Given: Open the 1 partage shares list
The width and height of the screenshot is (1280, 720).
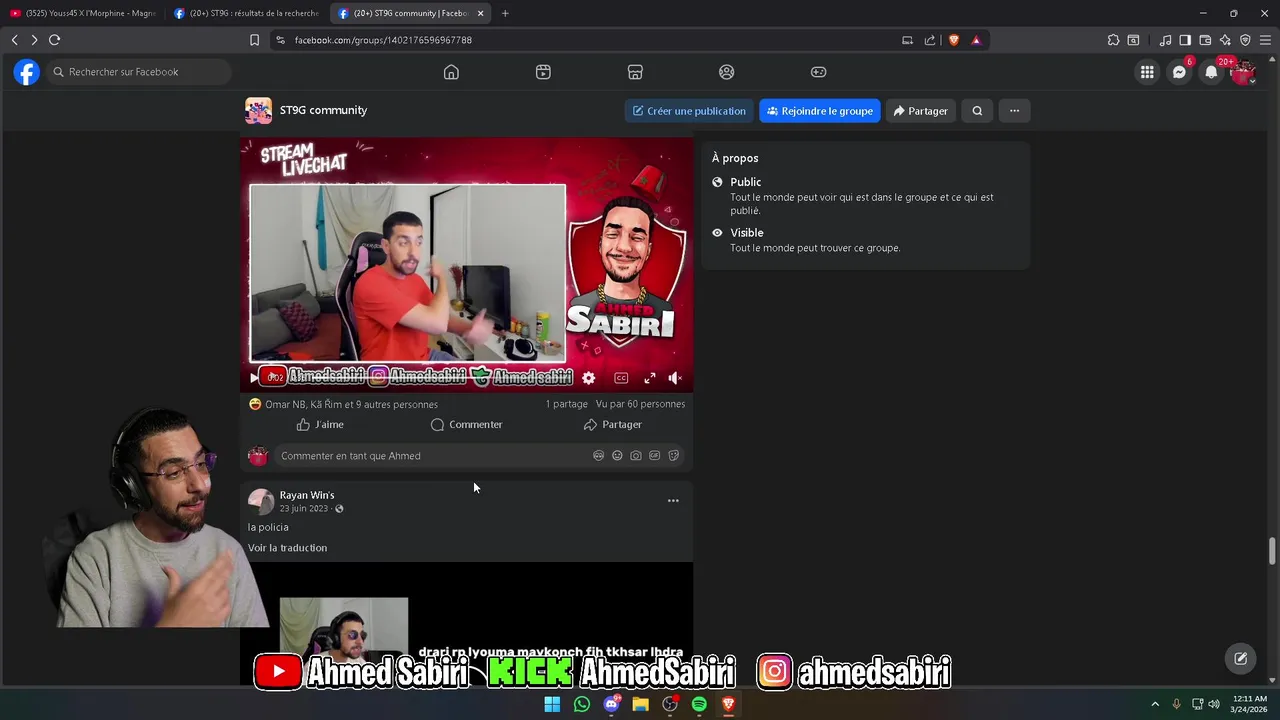Looking at the screenshot, I should (566, 404).
